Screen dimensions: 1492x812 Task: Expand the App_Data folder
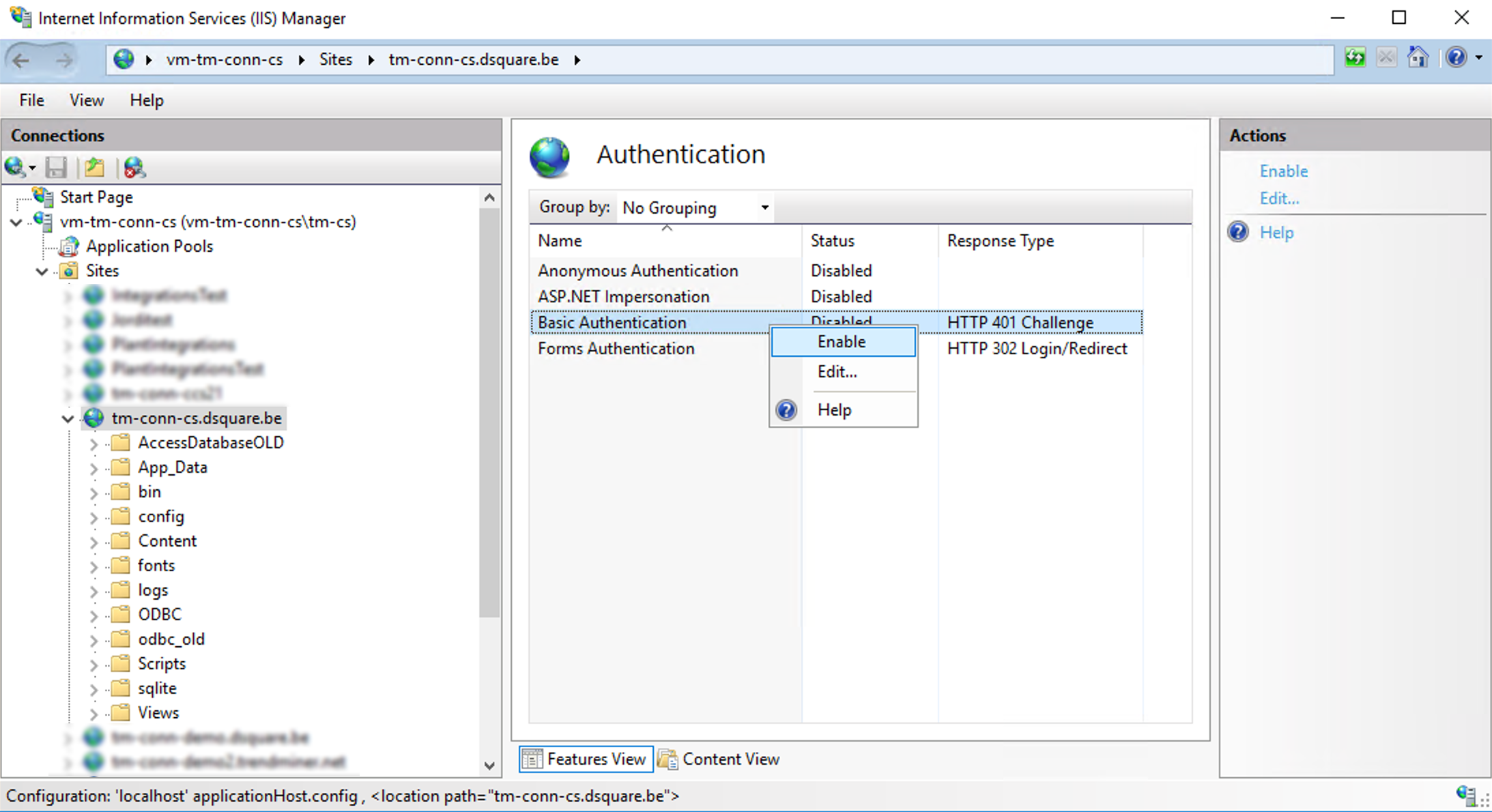94,467
